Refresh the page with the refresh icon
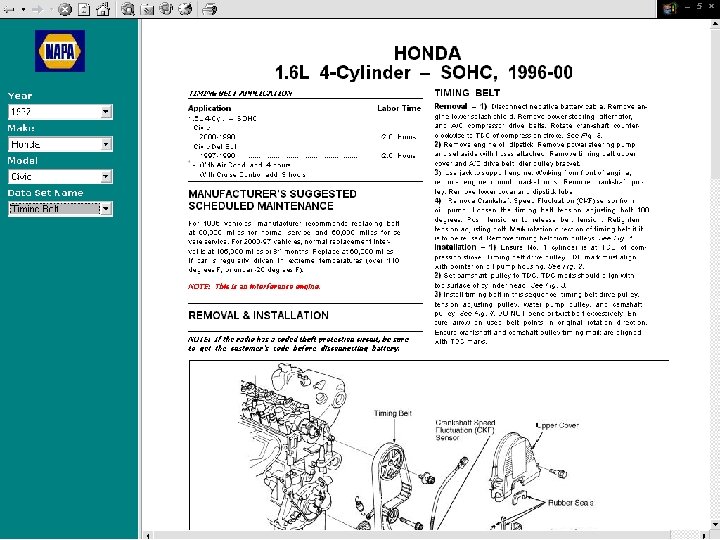 click(84, 9)
